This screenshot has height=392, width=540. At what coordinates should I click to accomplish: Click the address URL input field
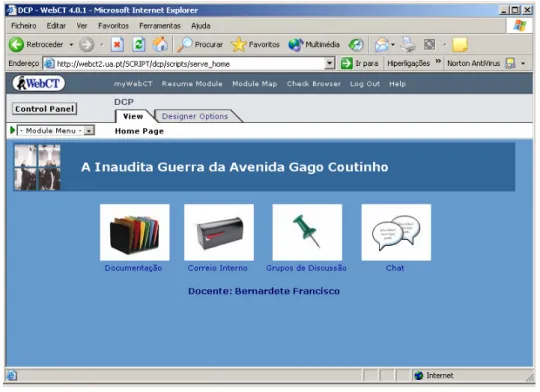point(189,64)
